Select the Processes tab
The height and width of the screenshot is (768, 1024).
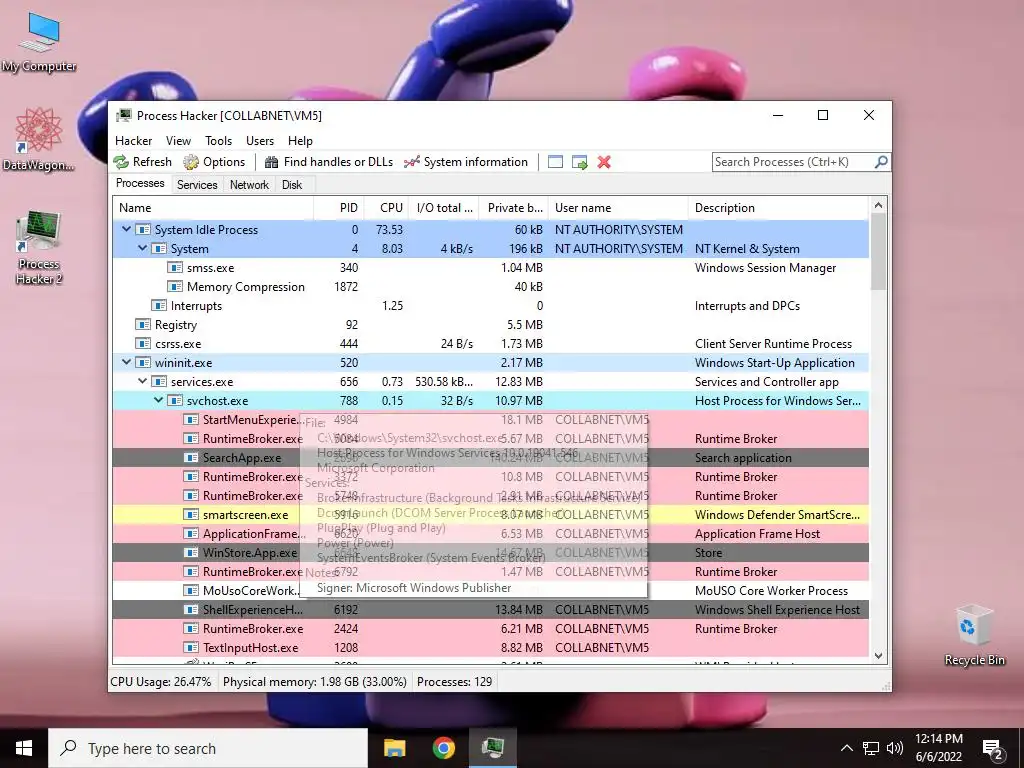pyautogui.click(x=140, y=184)
